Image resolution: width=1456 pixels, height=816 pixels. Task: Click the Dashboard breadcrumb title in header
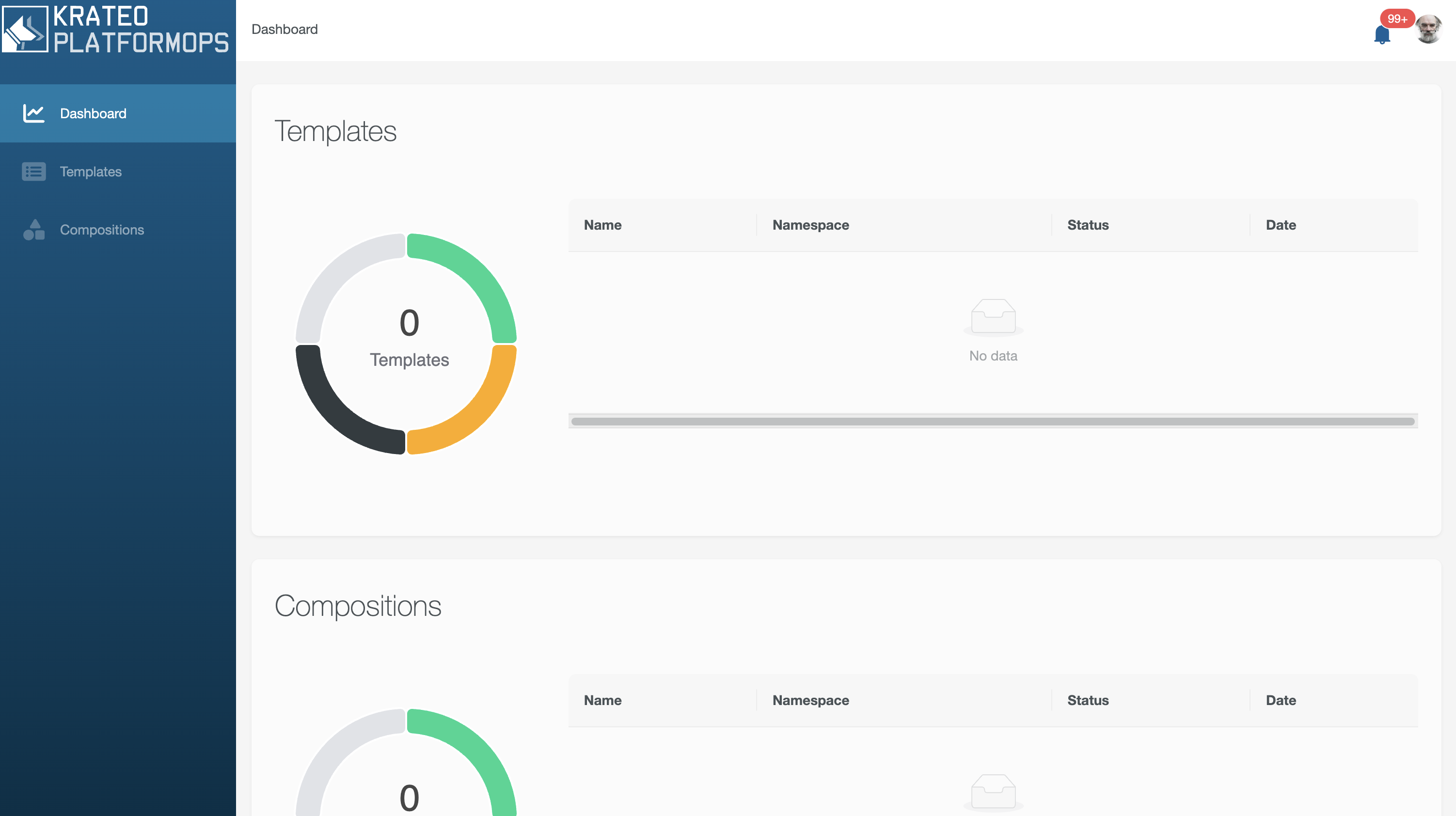pos(285,30)
